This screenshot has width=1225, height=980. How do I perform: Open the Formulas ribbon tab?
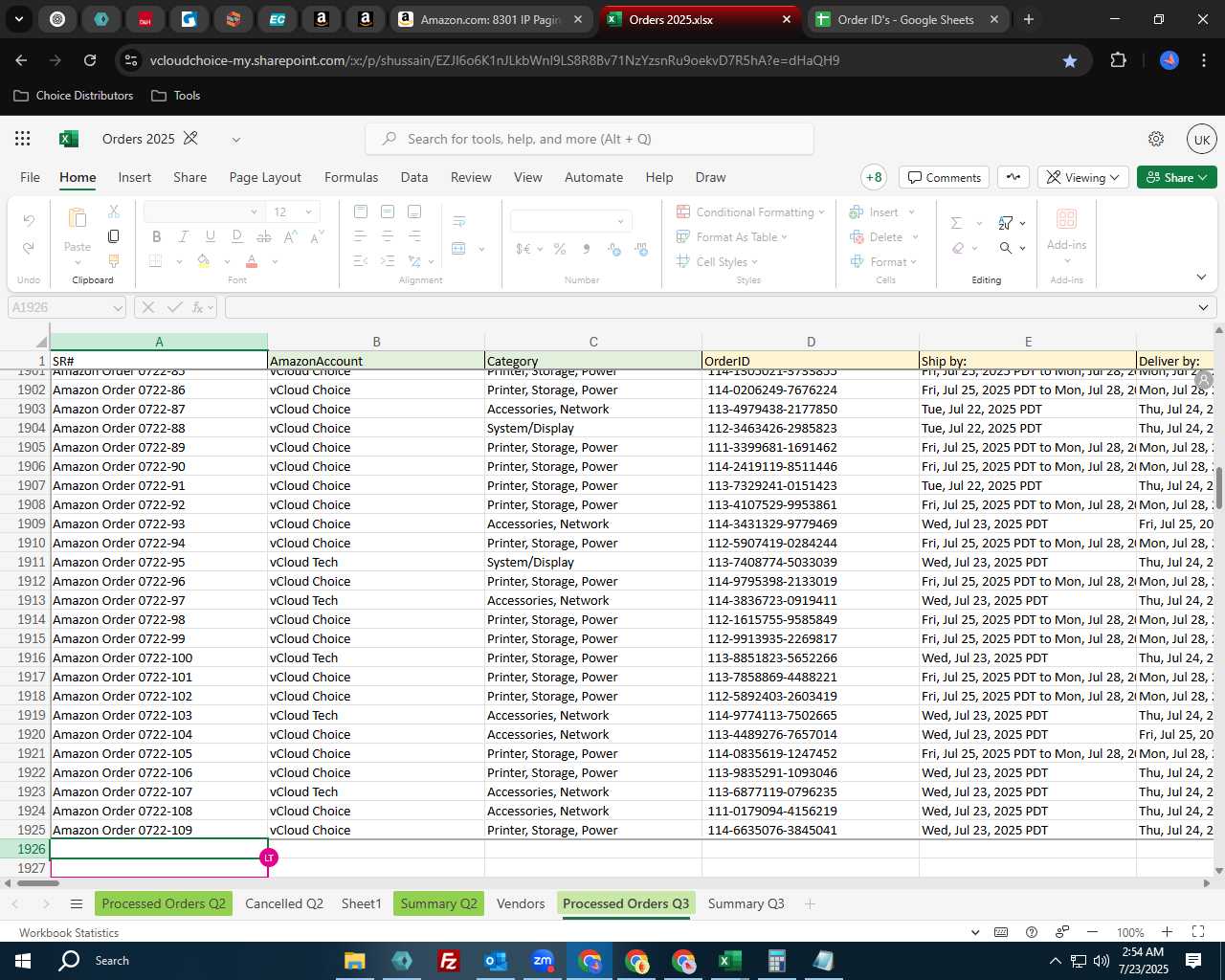(351, 177)
